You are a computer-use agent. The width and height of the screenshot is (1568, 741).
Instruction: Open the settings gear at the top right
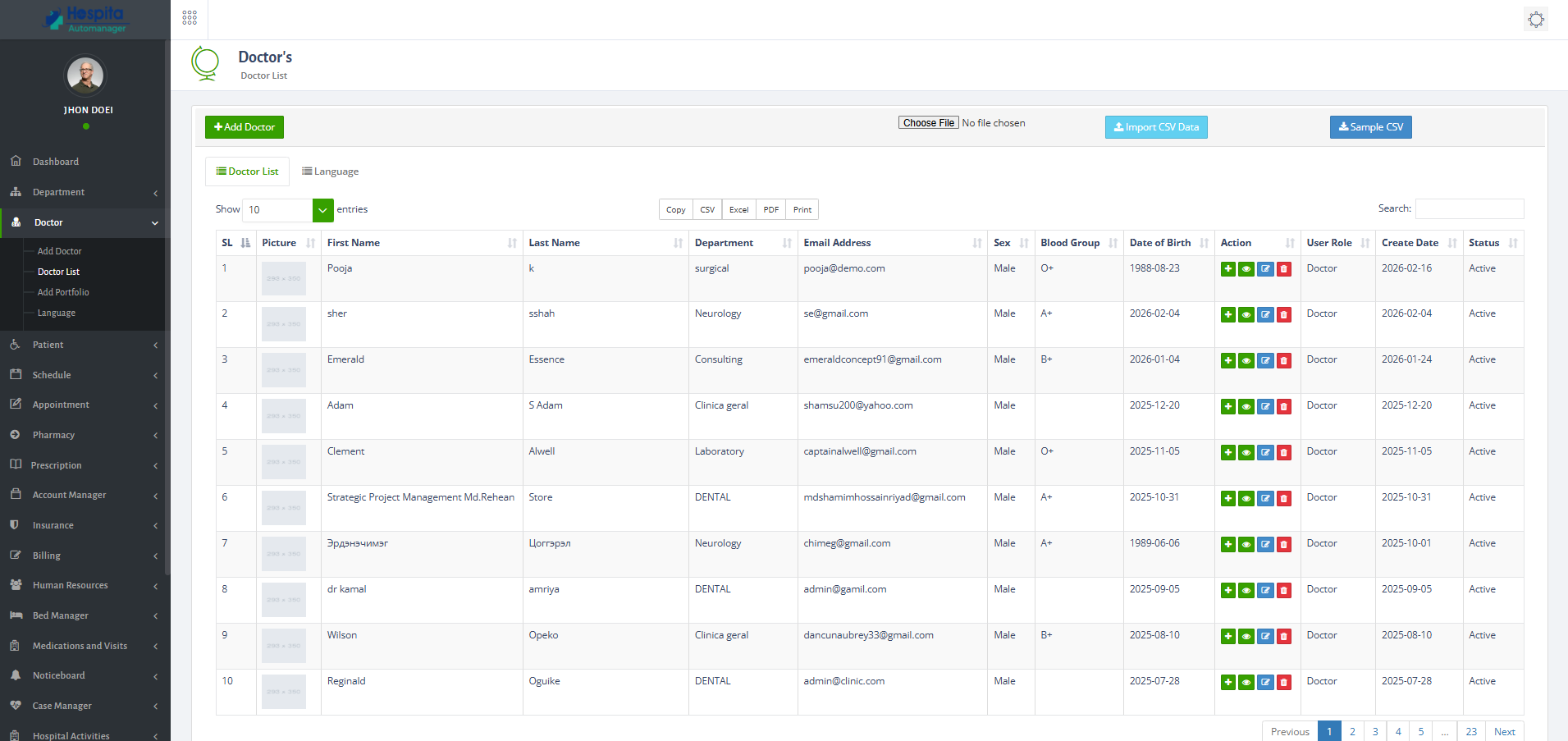pyautogui.click(x=1535, y=19)
